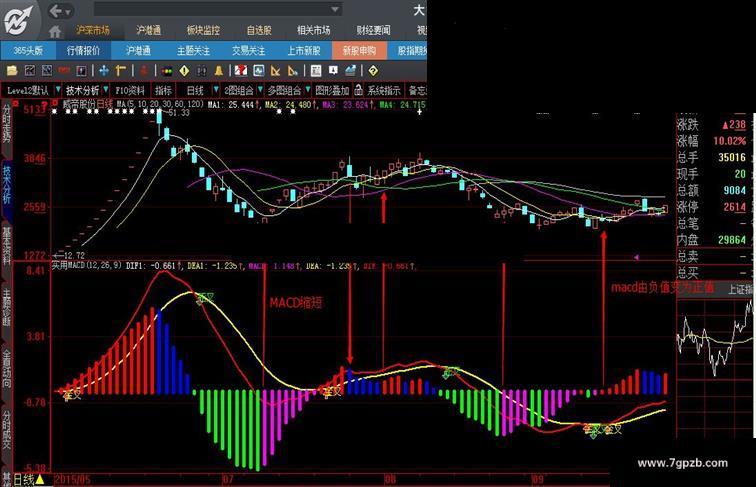Select the 基本资料 sidebar tab
Image resolution: width=756 pixels, height=487 pixels.
[x=6, y=247]
